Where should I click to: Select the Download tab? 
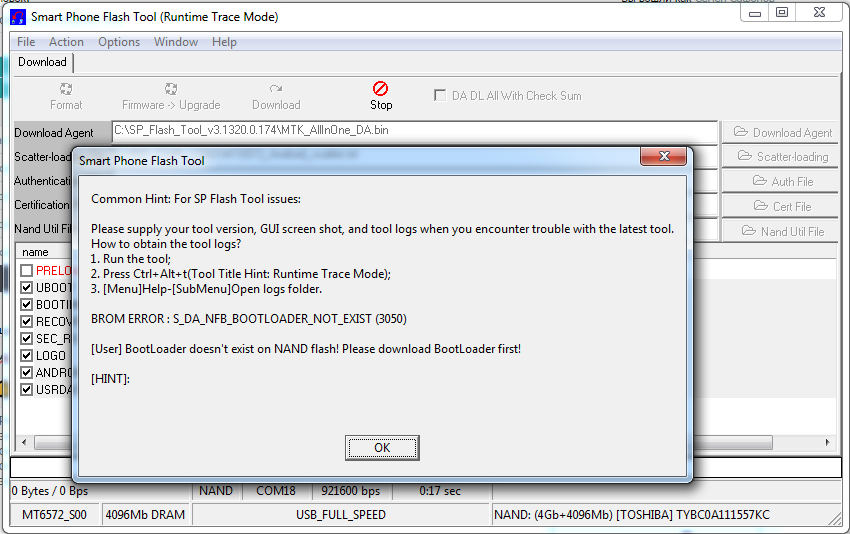(42, 62)
